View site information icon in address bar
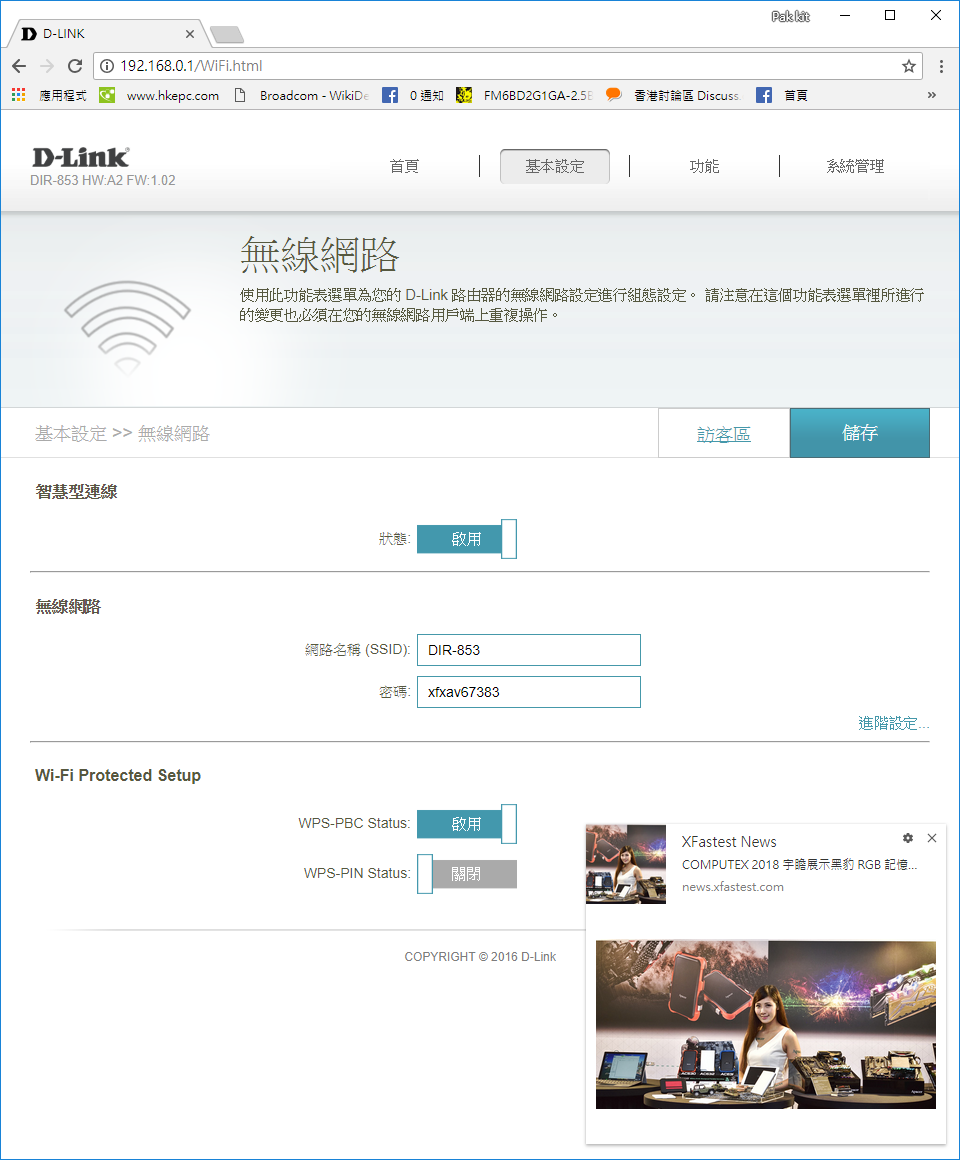Screen dimensions: 960x1160 [107, 66]
